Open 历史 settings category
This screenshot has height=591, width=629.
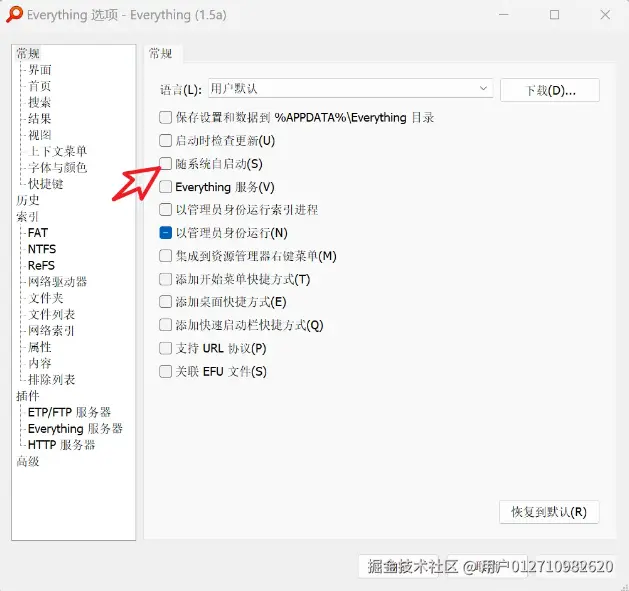(x=28, y=200)
